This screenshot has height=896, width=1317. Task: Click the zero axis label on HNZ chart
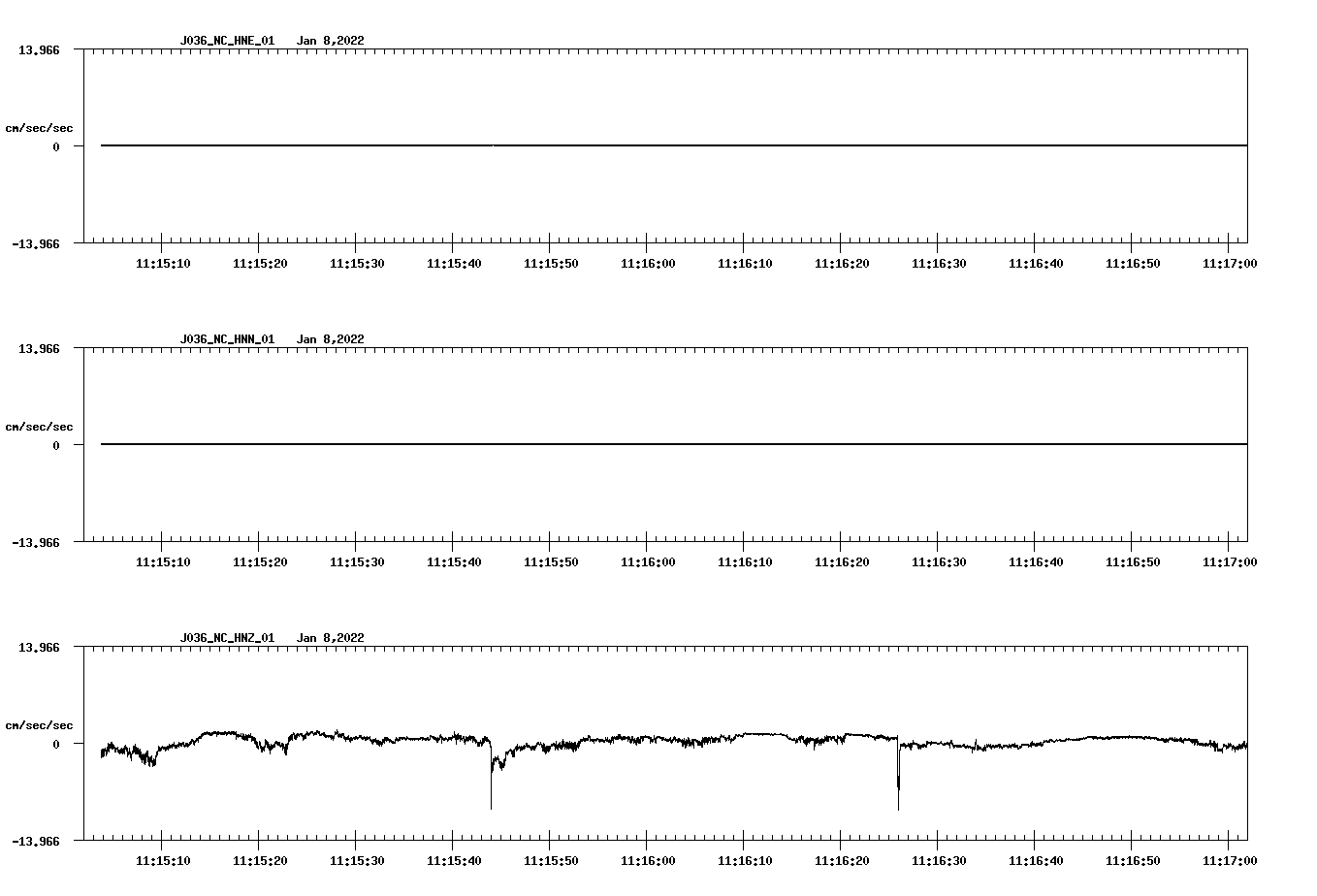56,744
